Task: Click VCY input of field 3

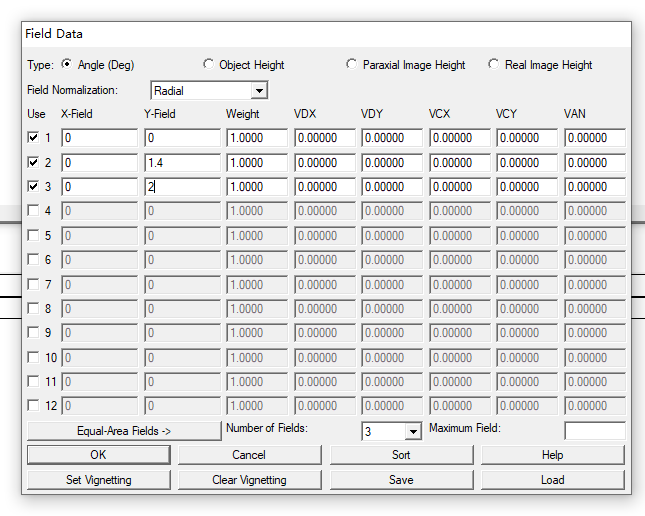Action: coord(527,187)
